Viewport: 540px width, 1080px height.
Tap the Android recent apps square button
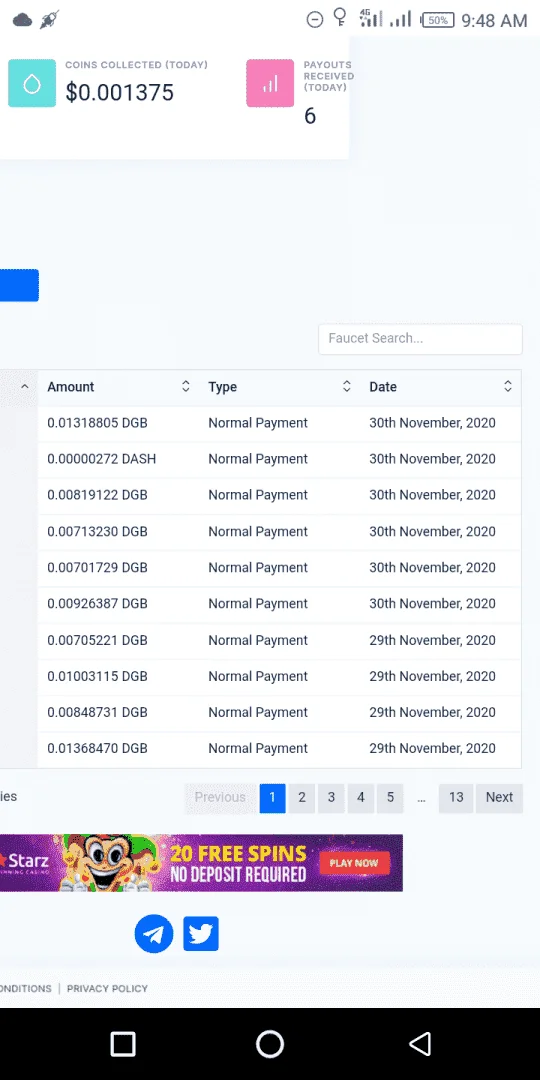(x=123, y=1044)
